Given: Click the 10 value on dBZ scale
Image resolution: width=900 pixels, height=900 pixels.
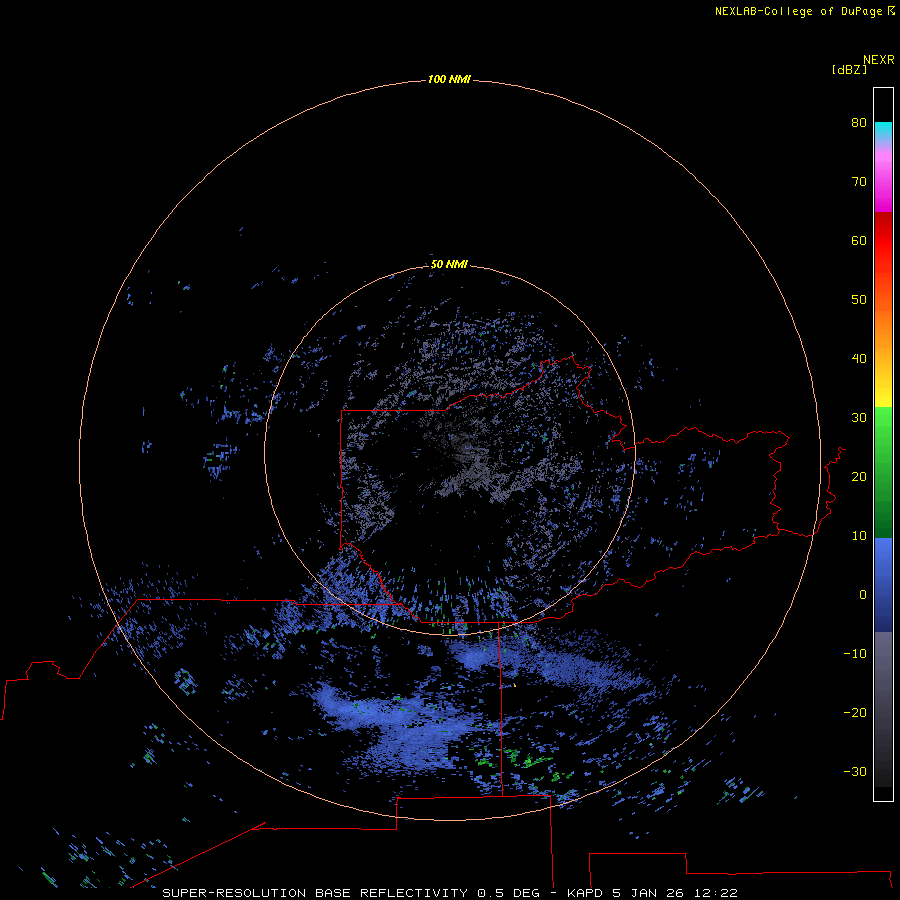Looking at the screenshot, I should (859, 536).
